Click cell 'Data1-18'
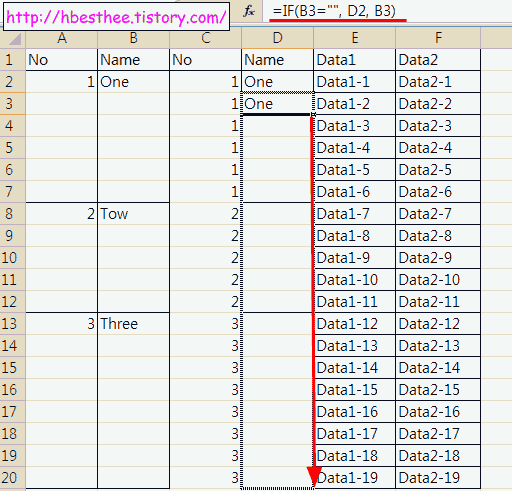Image resolution: width=512 pixels, height=491 pixels. click(x=355, y=456)
